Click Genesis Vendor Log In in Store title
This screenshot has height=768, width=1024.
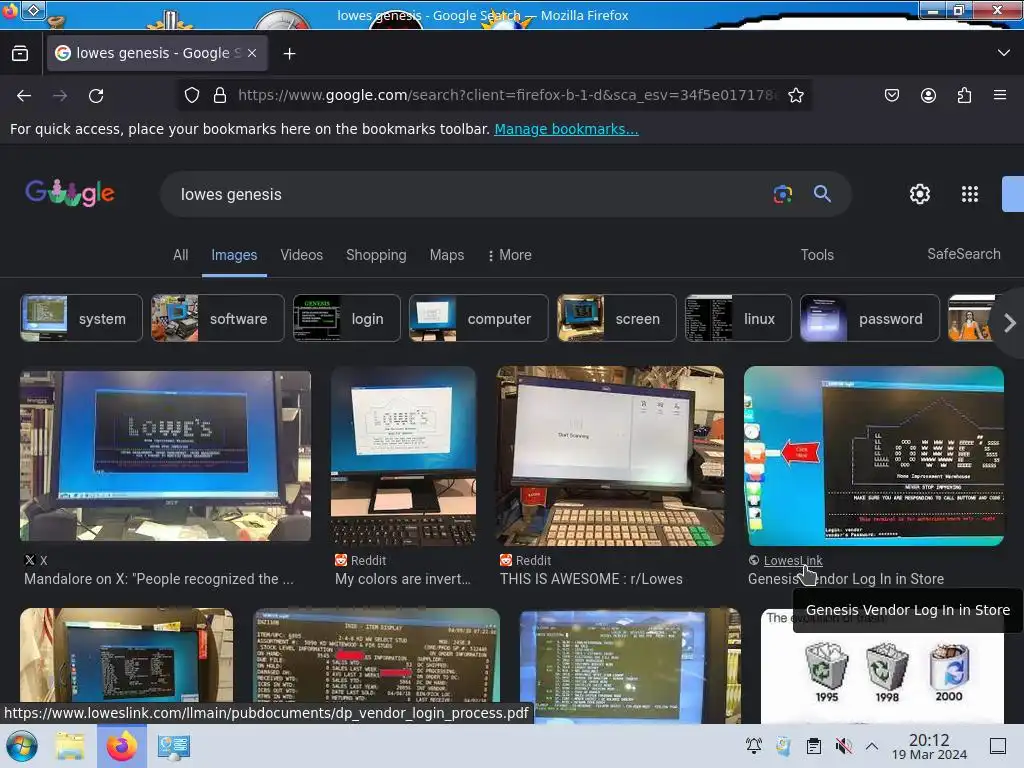[x=846, y=579]
